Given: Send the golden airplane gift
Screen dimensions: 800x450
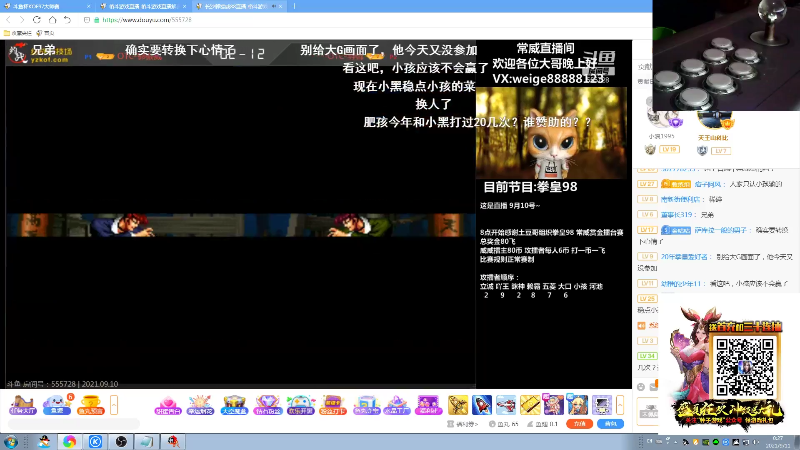Looking at the screenshot, I should [458, 405].
